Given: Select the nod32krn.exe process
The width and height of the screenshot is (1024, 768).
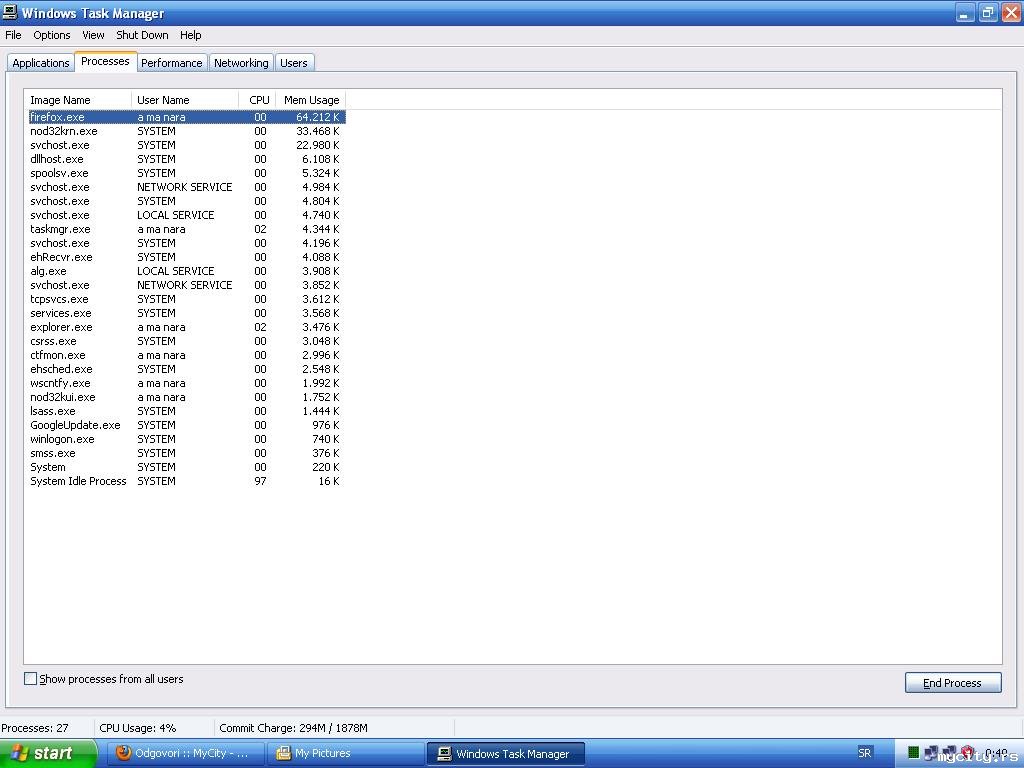Looking at the screenshot, I should pyautogui.click(x=186, y=131).
